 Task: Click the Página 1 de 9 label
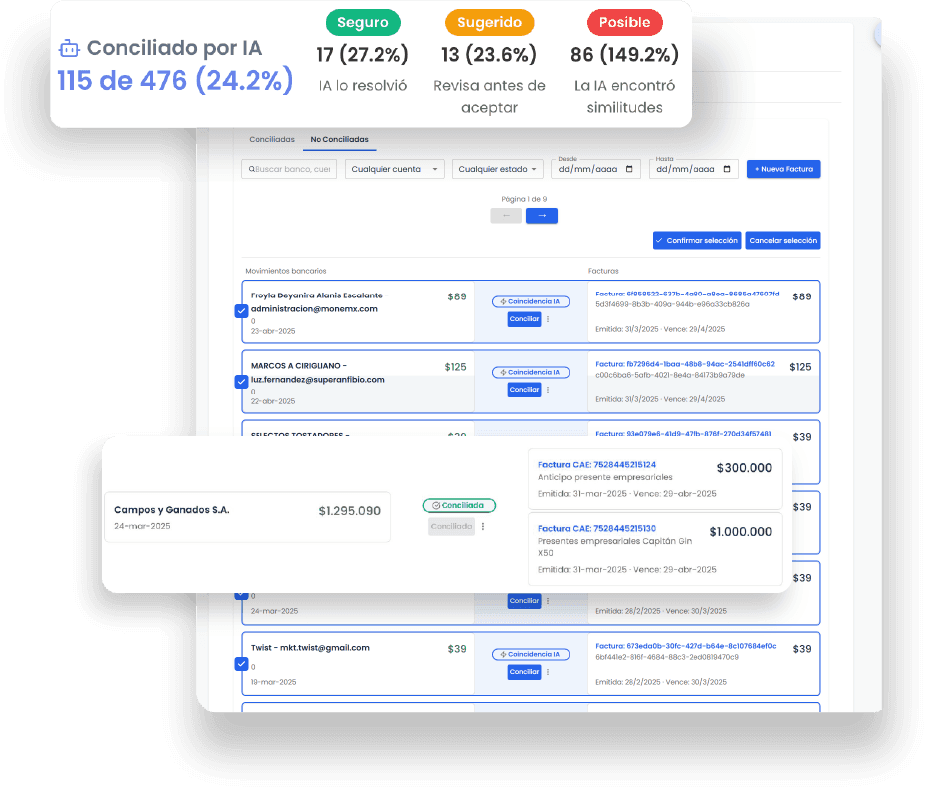point(524,199)
